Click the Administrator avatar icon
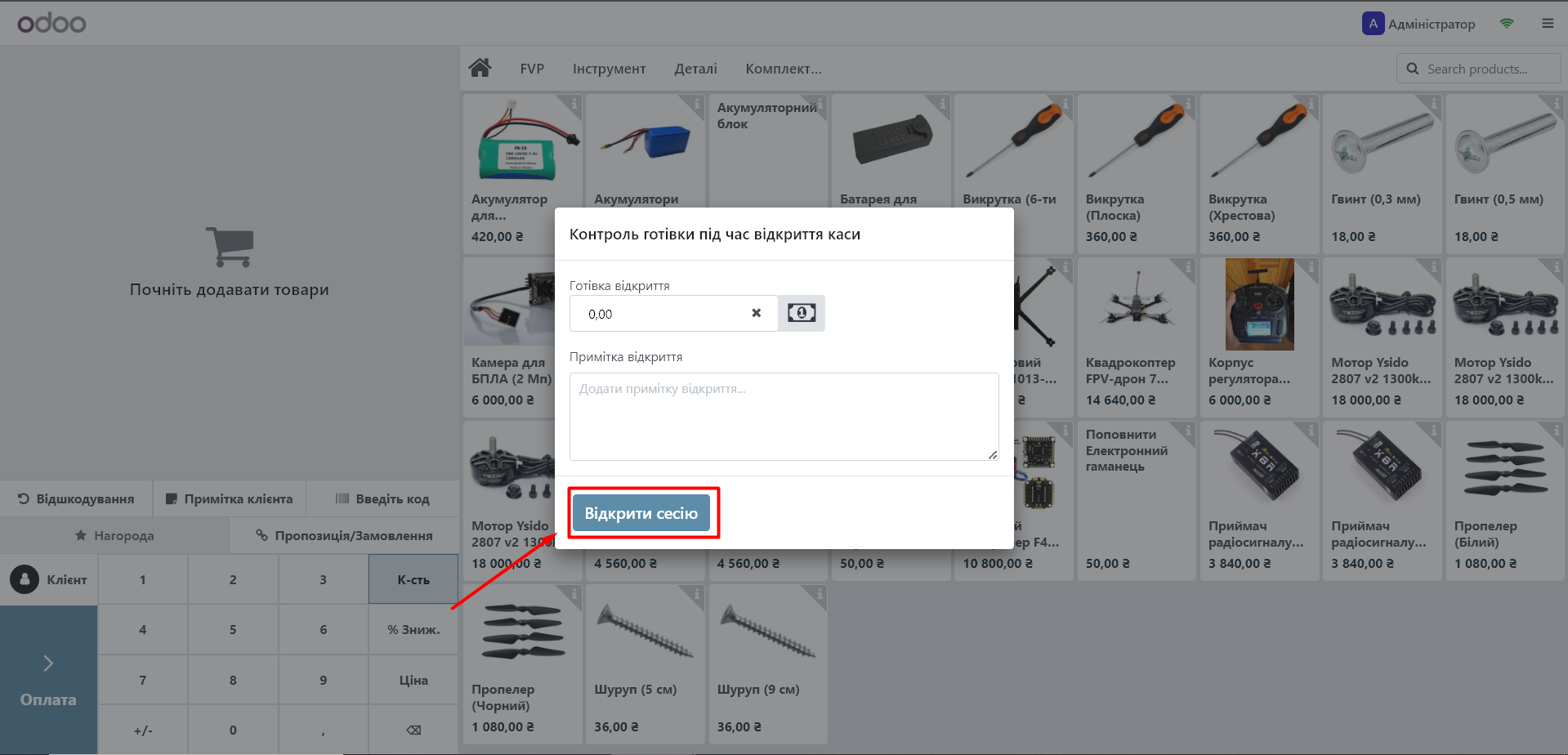The height and width of the screenshot is (755, 1568). pos(1373,24)
